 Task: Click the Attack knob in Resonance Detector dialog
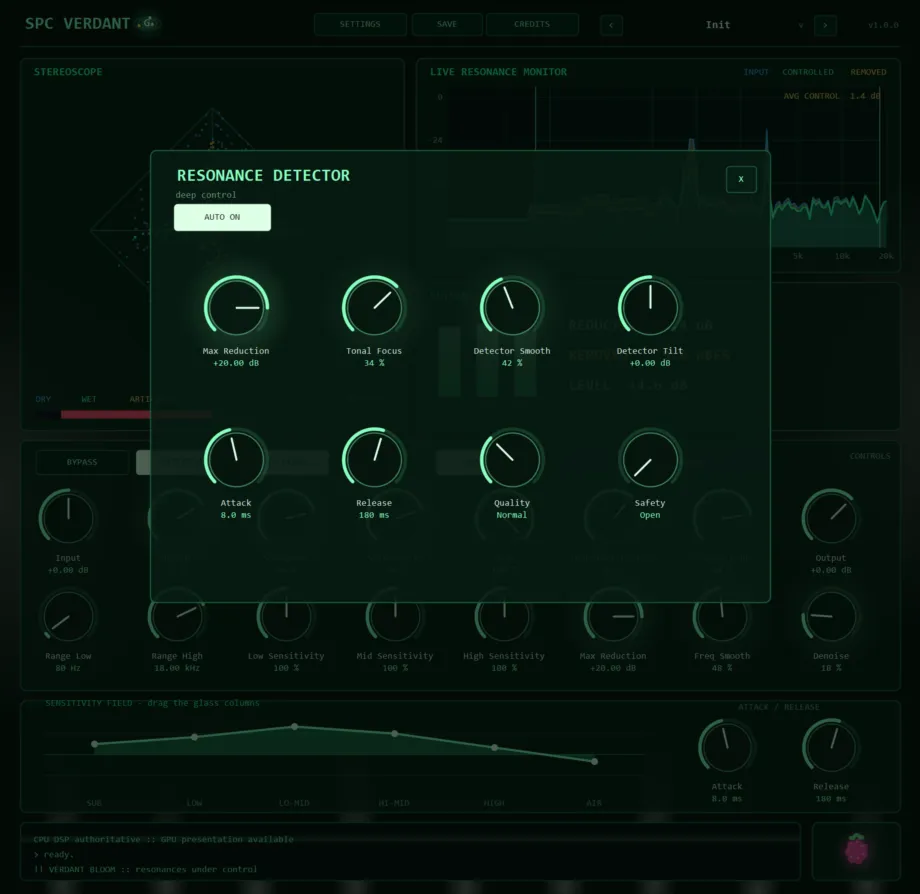[236, 459]
